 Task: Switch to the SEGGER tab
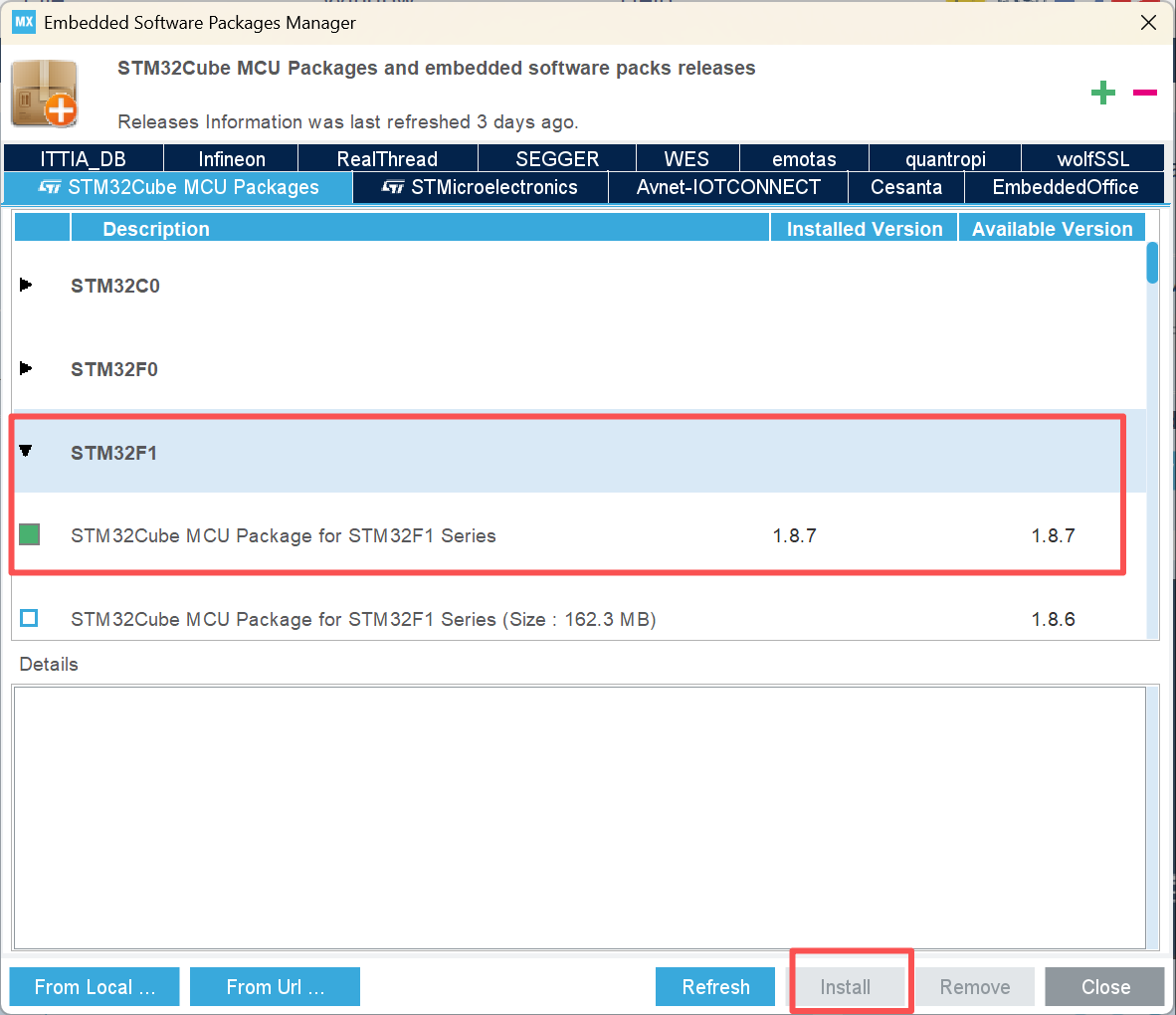[x=557, y=158]
